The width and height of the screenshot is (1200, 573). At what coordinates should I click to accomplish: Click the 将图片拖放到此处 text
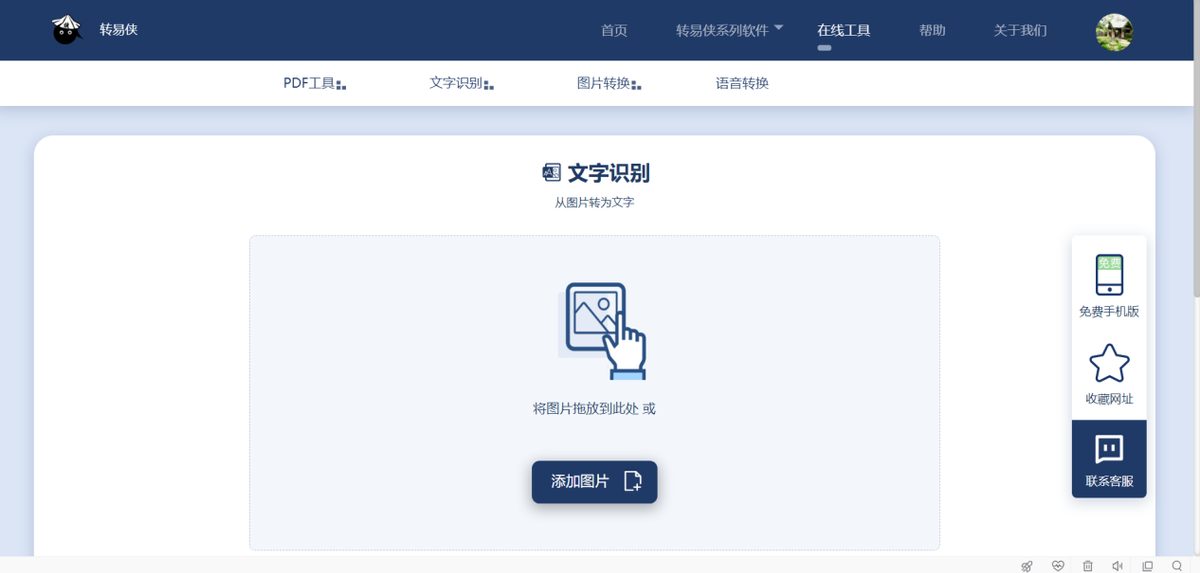585,409
